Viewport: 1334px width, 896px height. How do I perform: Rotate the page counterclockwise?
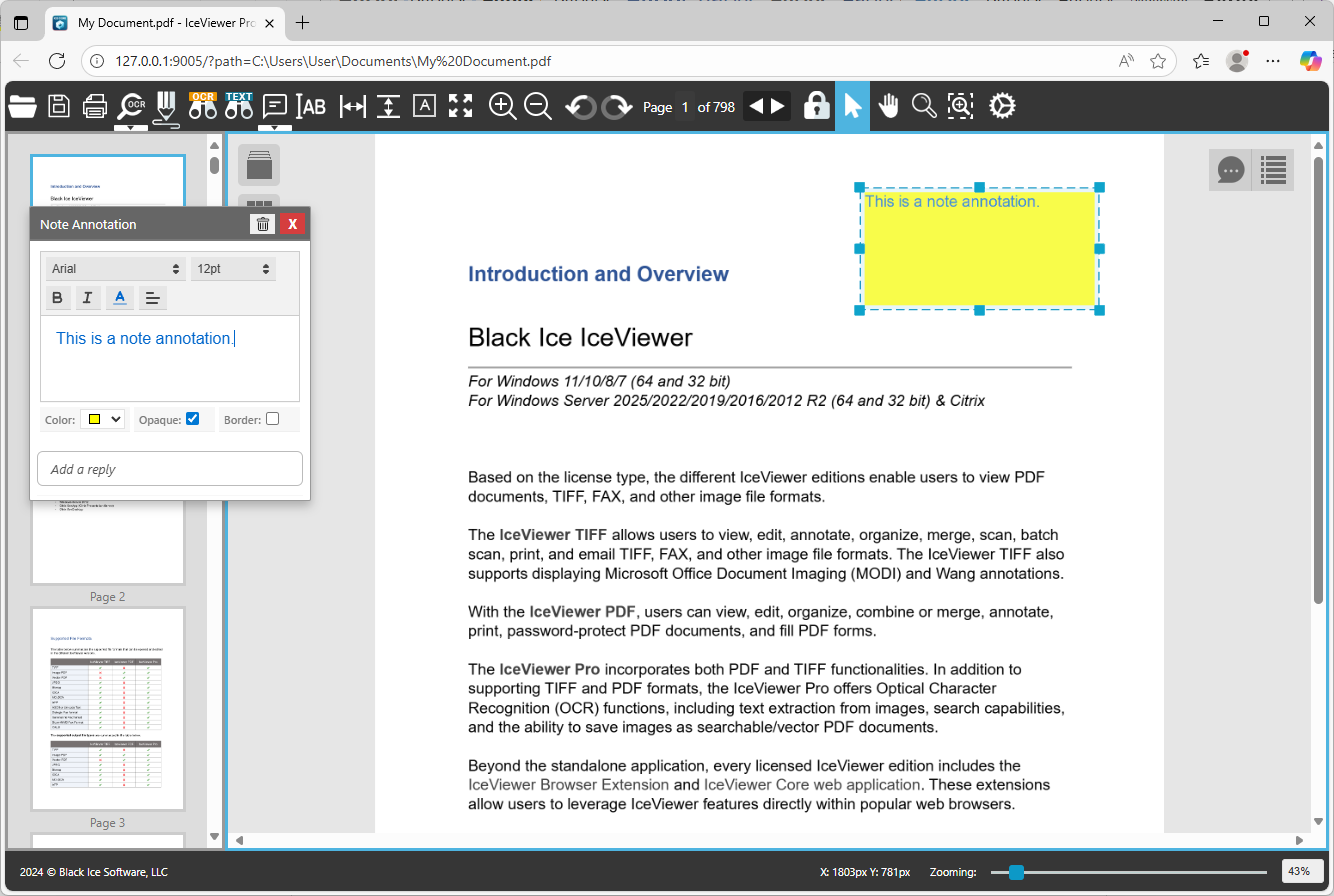[580, 106]
